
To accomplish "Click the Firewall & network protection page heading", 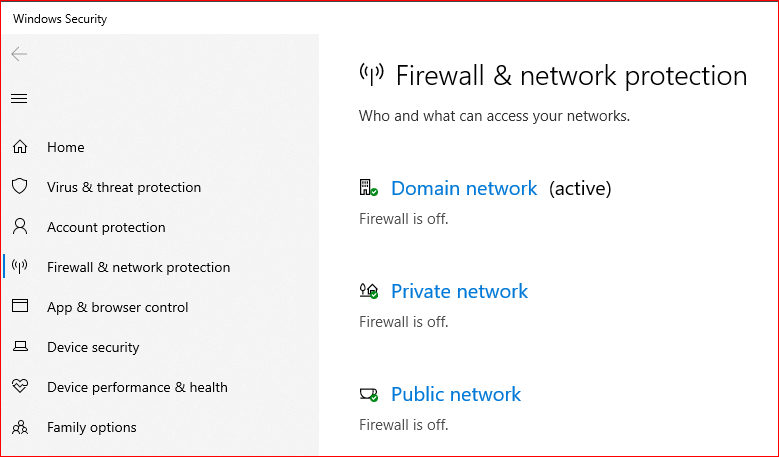I will pos(571,76).
